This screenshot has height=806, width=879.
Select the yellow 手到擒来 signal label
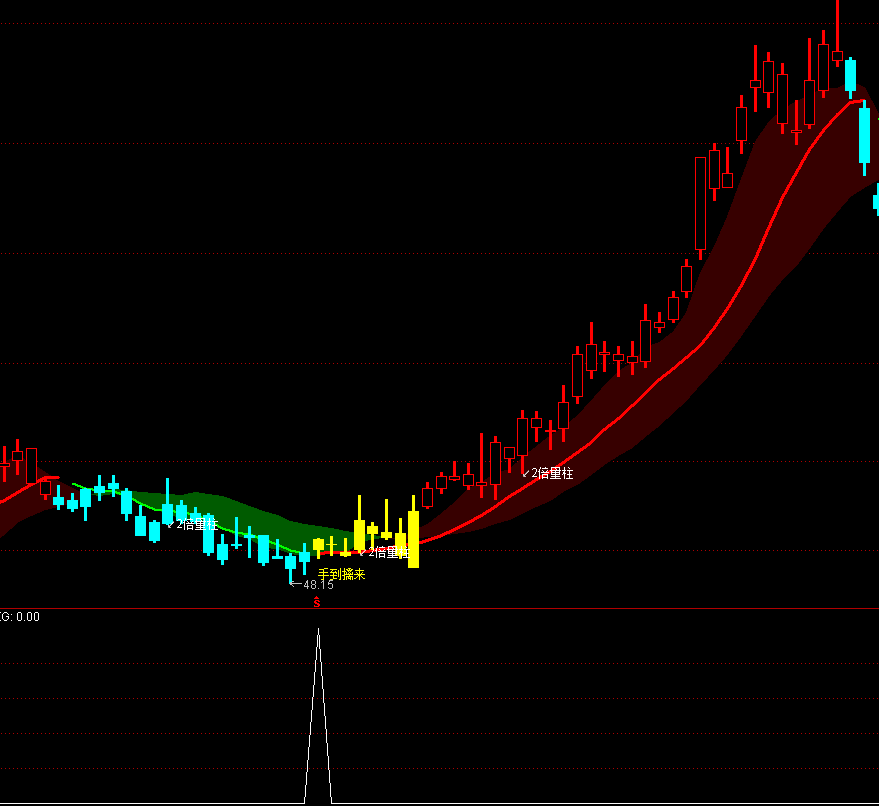tap(342, 574)
